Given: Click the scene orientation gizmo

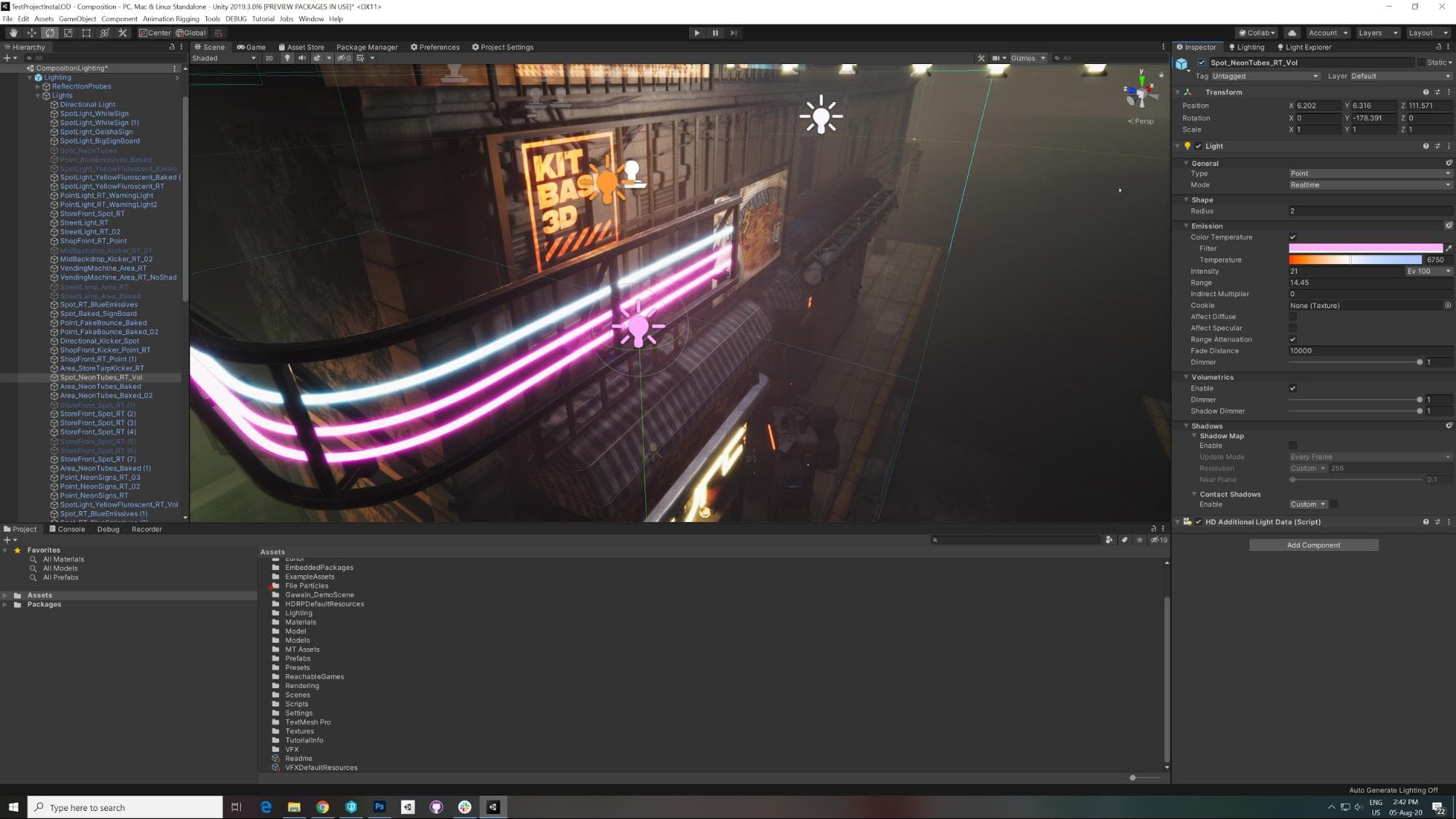Looking at the screenshot, I should click(x=1141, y=93).
